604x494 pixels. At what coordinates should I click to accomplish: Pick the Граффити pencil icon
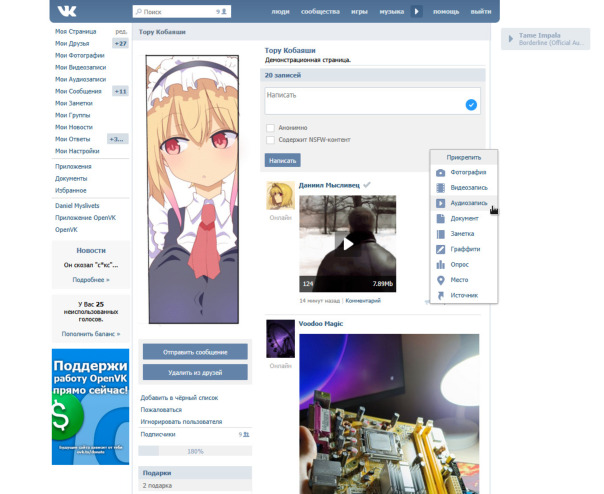click(x=440, y=249)
